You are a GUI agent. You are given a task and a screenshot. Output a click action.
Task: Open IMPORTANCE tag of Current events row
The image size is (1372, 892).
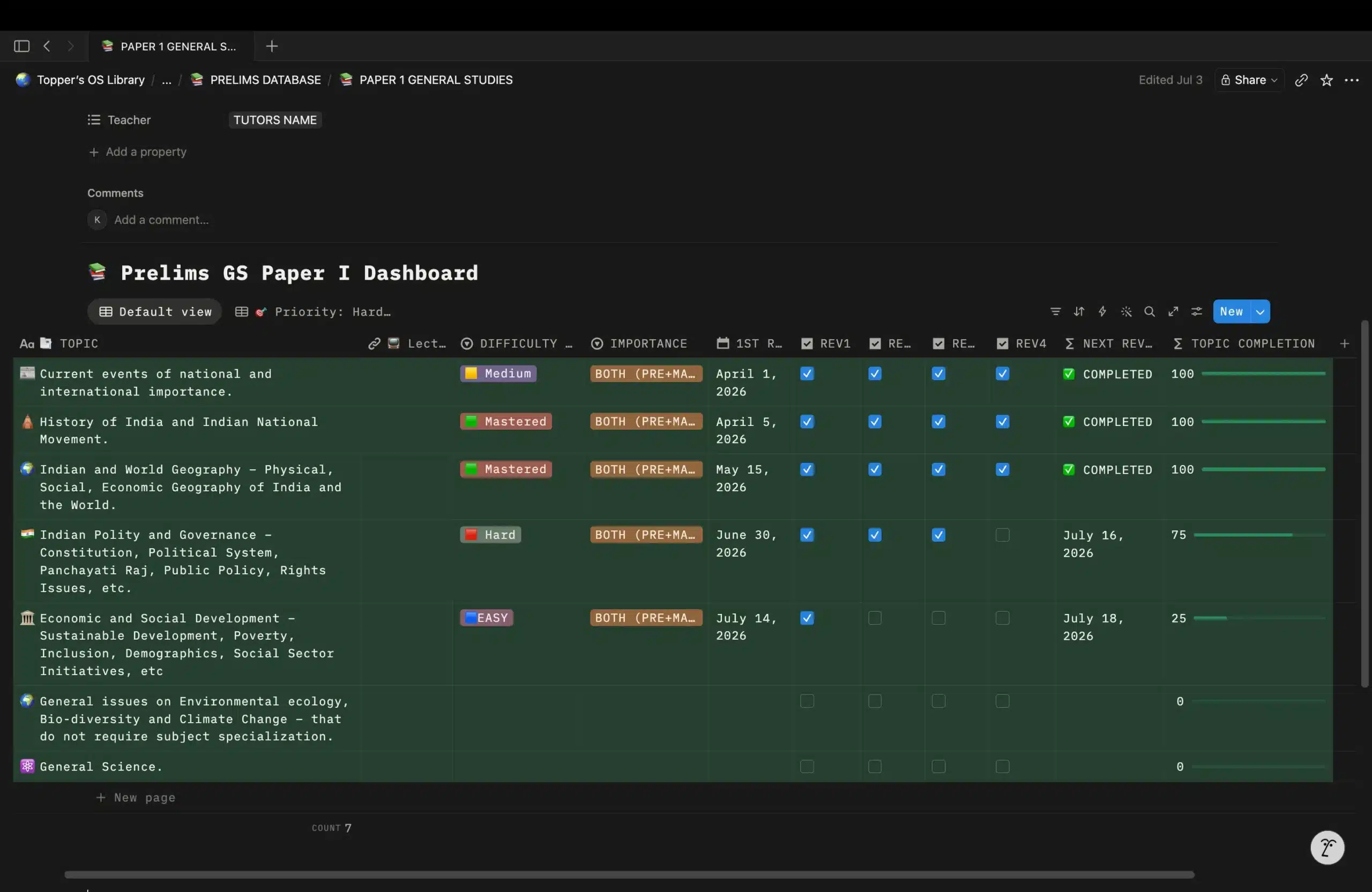click(646, 373)
